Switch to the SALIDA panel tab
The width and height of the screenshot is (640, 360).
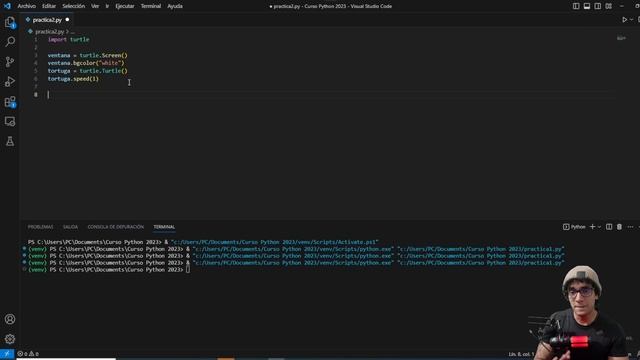[x=70, y=227]
